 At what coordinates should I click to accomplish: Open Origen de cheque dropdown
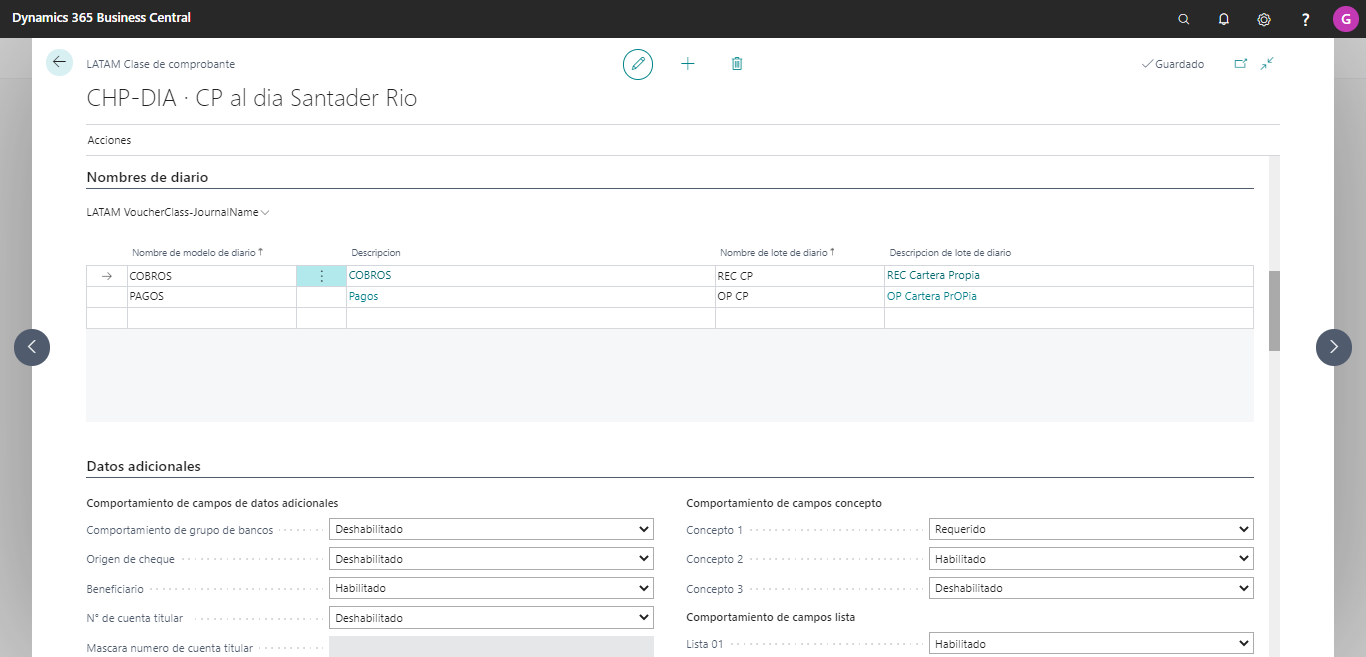click(491, 559)
